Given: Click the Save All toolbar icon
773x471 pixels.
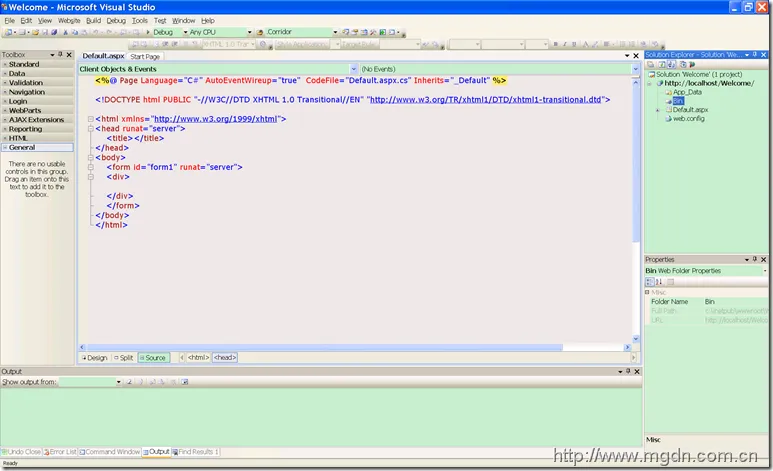Looking at the screenshot, I should (x=54, y=32).
